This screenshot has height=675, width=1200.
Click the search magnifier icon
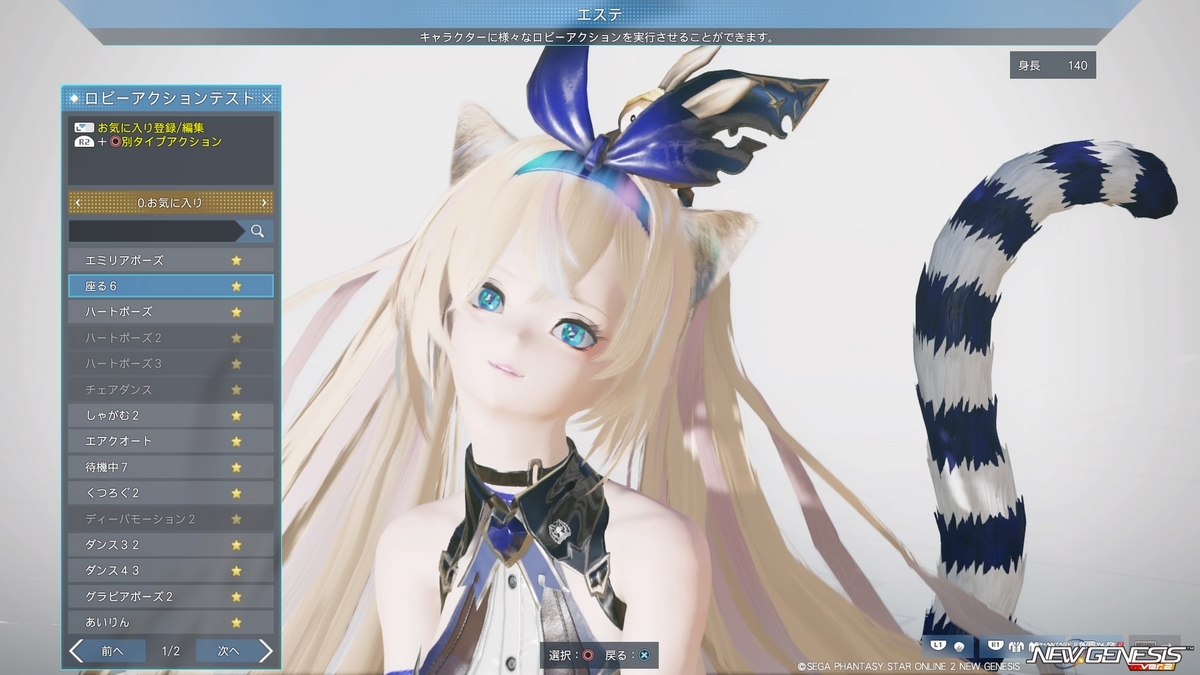coord(257,231)
